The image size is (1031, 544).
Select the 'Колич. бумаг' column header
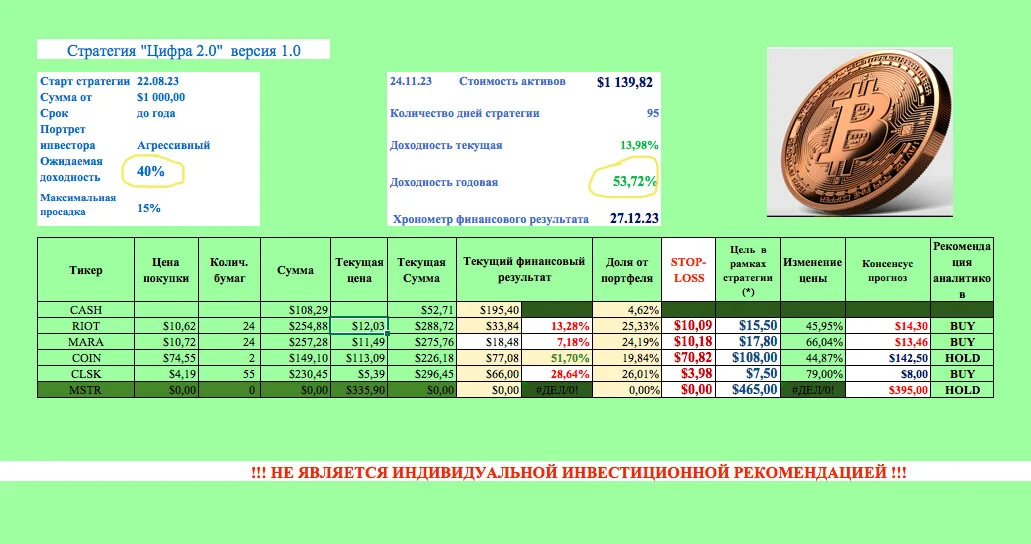[229, 270]
